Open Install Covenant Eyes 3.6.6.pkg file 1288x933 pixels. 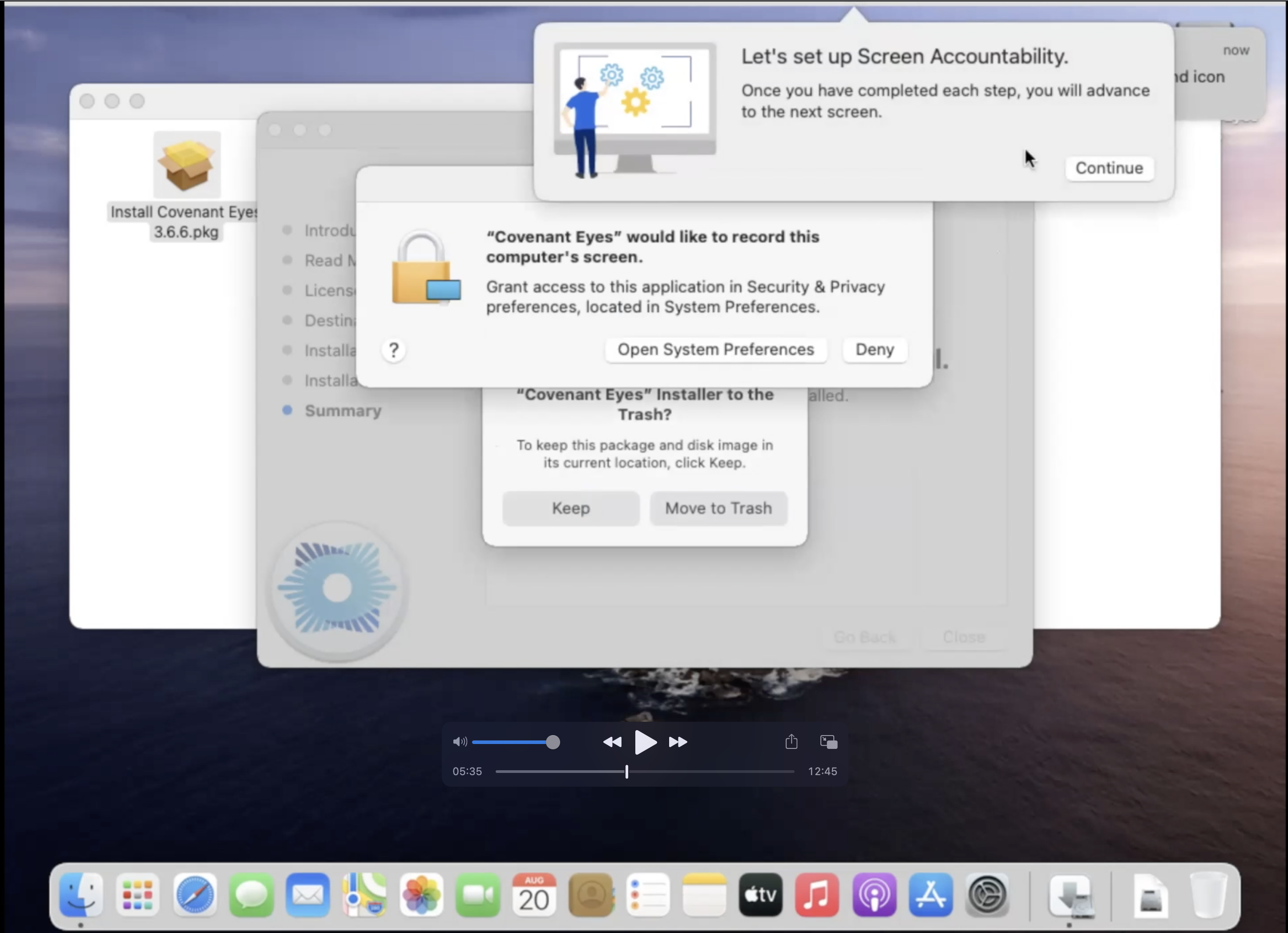186,185
